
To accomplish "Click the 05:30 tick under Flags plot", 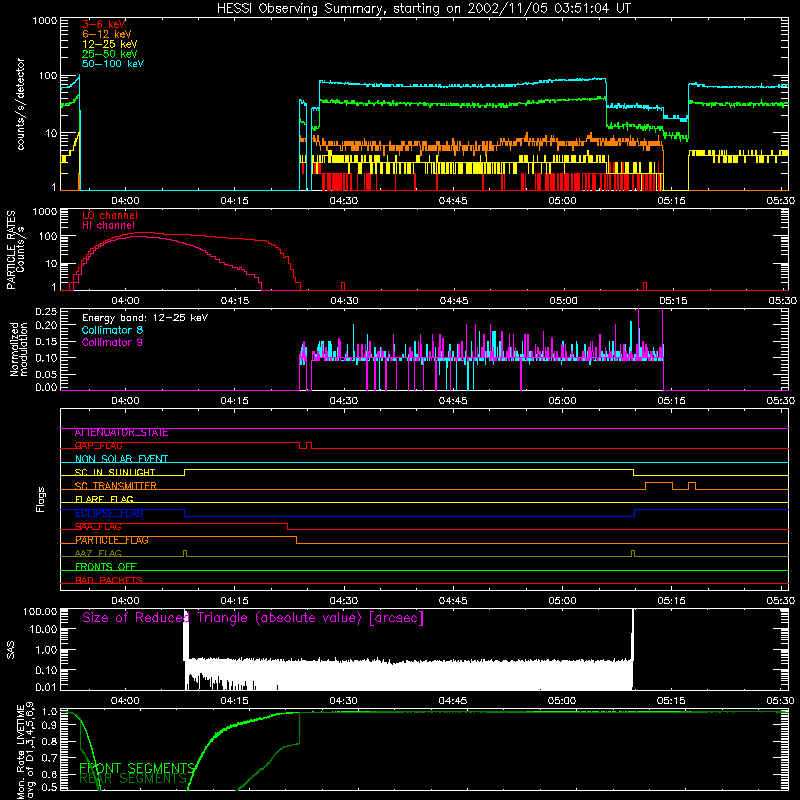I will click(781, 601).
